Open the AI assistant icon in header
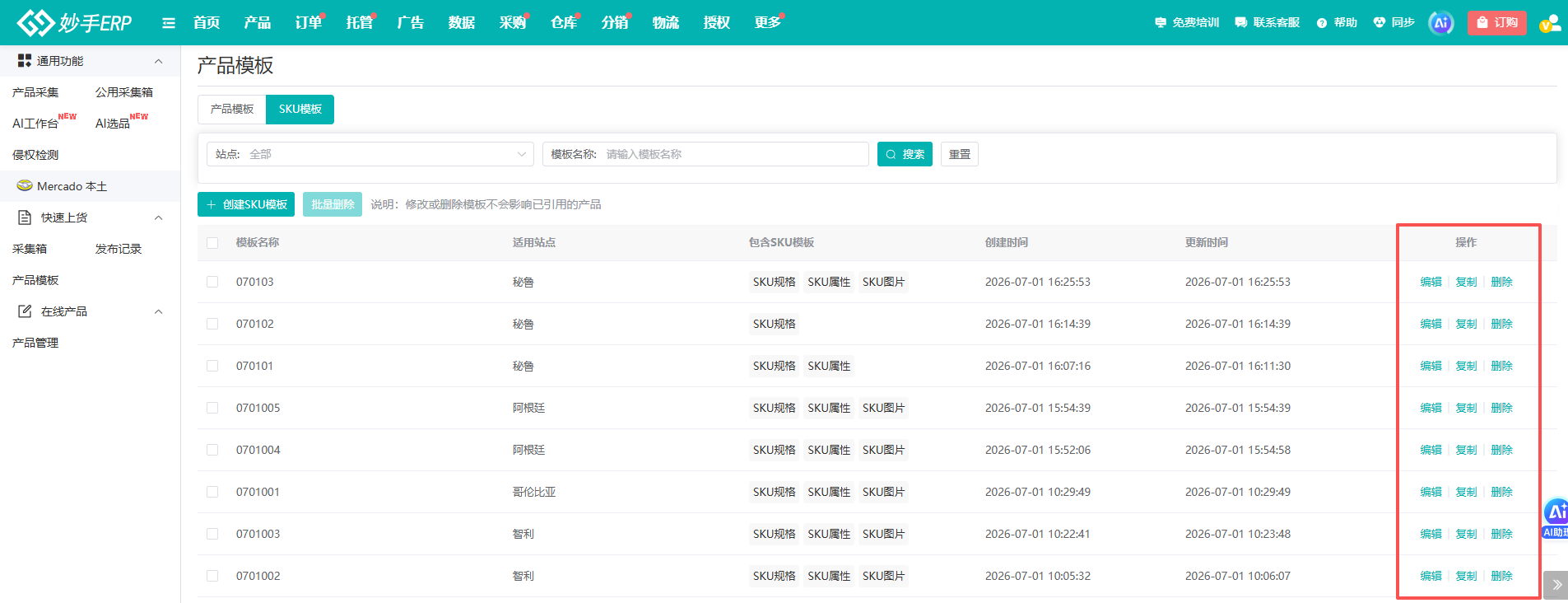The image size is (1568, 603). pyautogui.click(x=1440, y=23)
